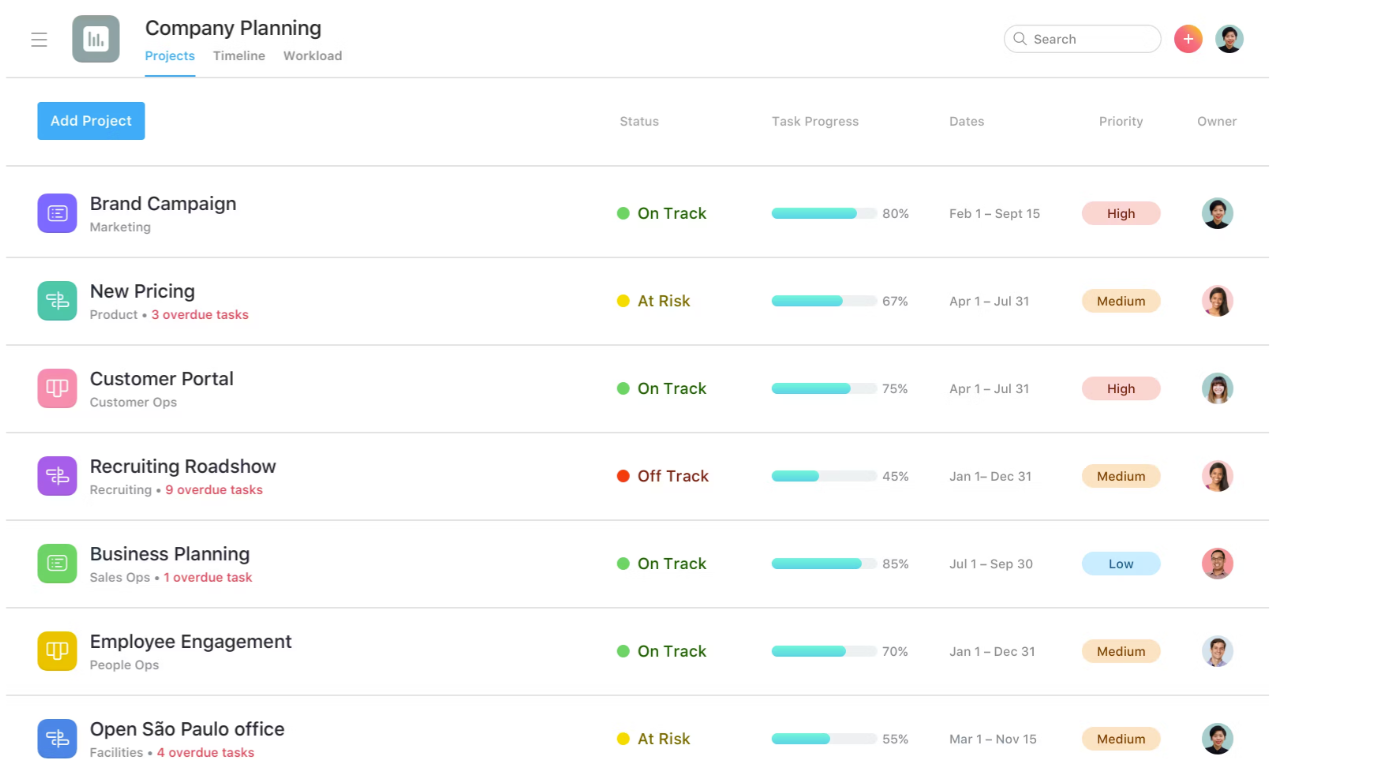This screenshot has width=1382, height=778.
Task: Open the Workload tab
Action: point(312,56)
